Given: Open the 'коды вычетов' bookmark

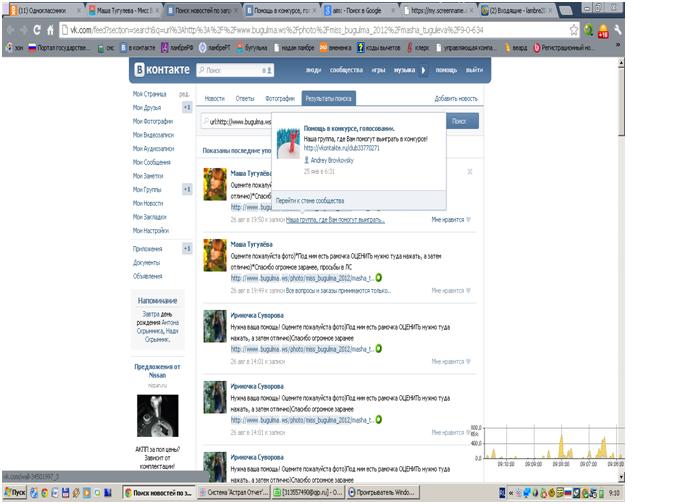Looking at the screenshot, I should click(x=379, y=48).
